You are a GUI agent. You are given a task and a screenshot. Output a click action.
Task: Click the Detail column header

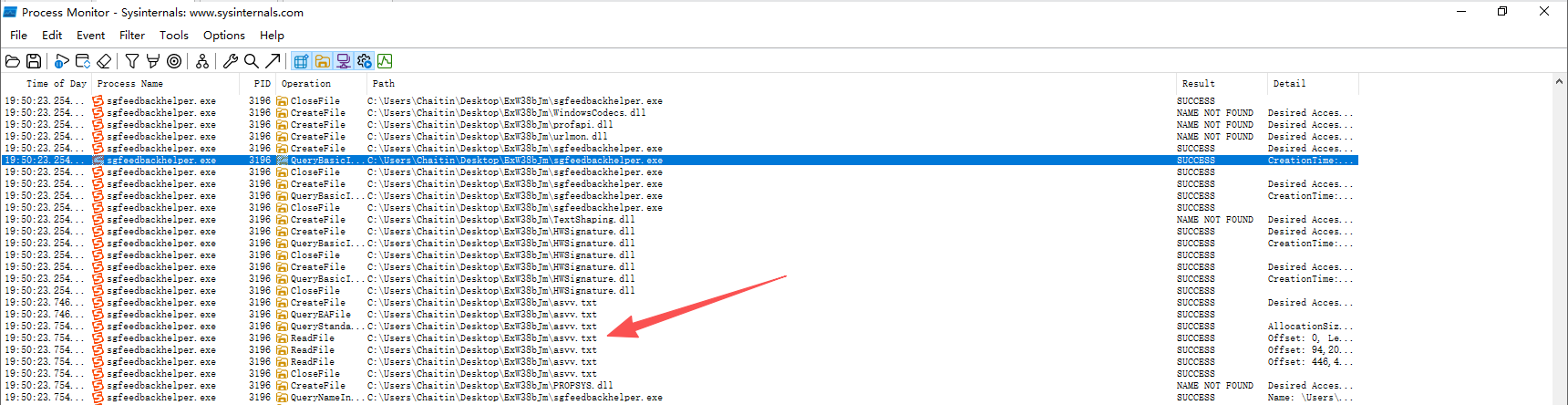point(1313,84)
